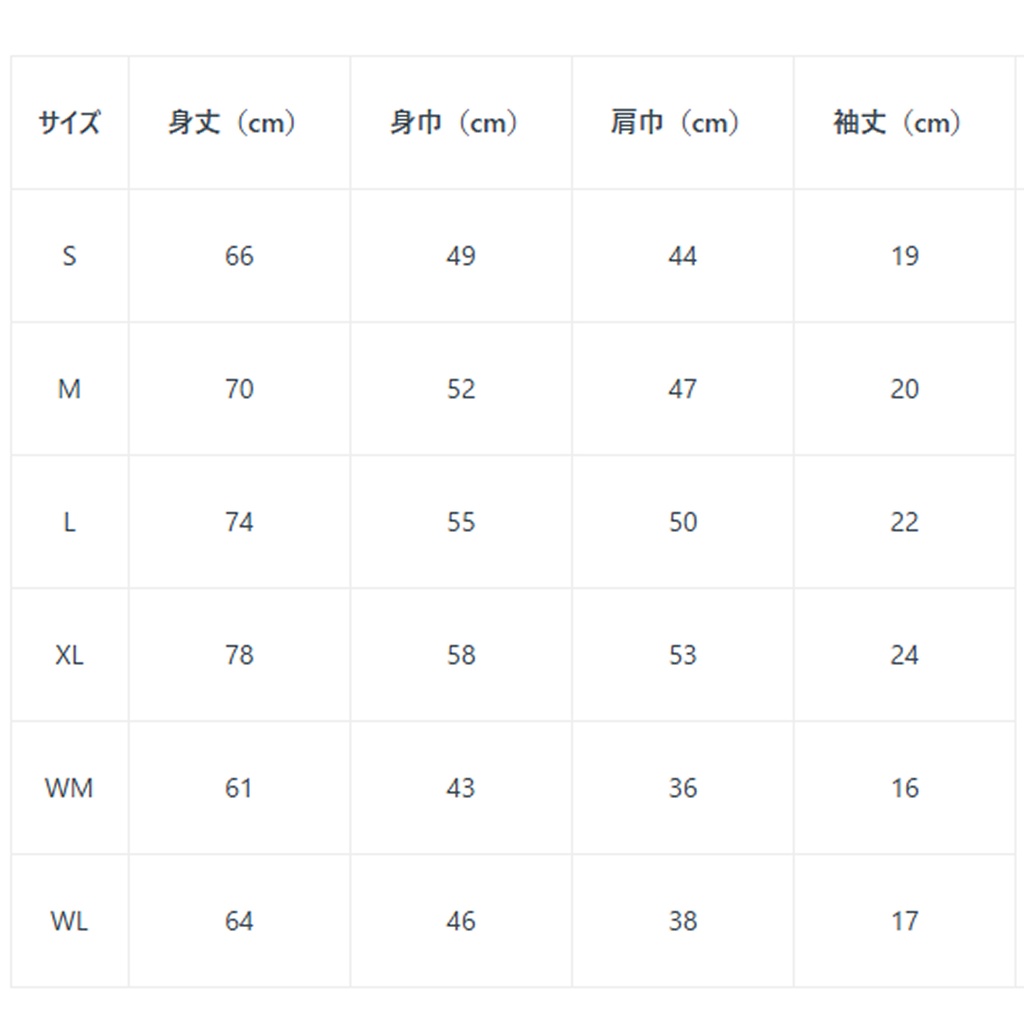Image resolution: width=1024 pixels, height=1024 pixels.
Task: Select the L size row label
Action: click(x=69, y=522)
